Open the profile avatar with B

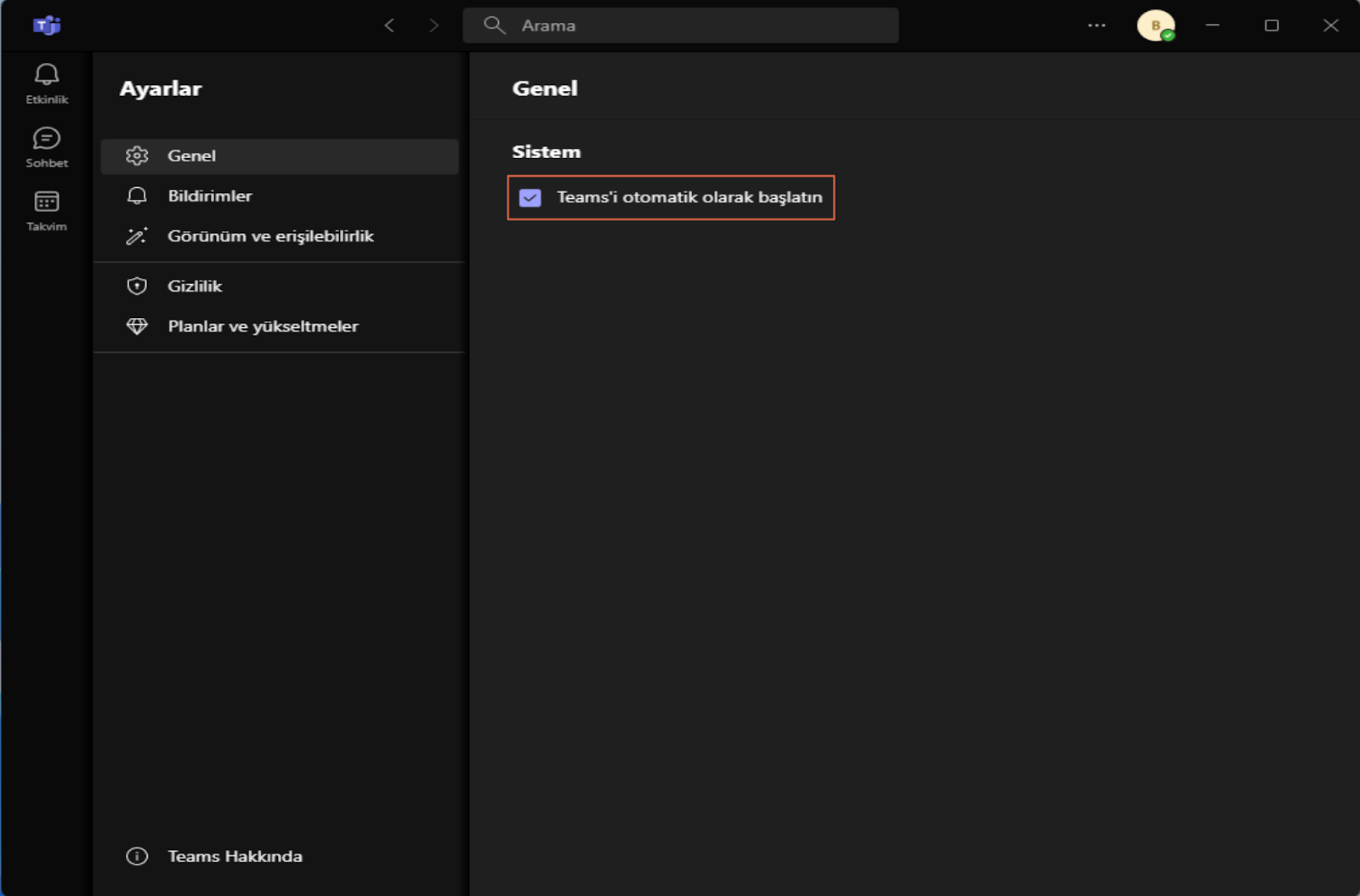pos(1156,26)
